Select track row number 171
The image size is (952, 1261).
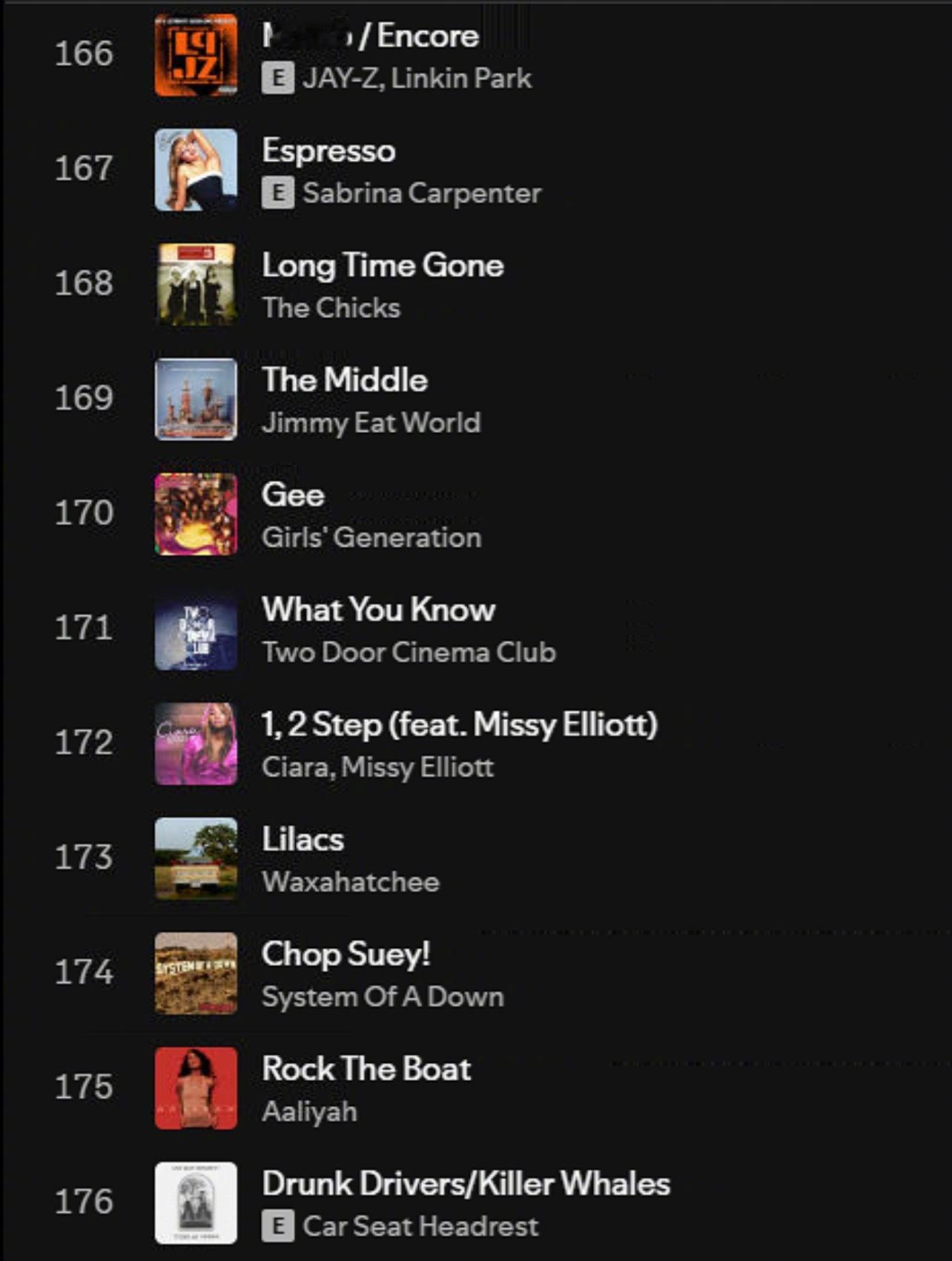click(x=476, y=629)
